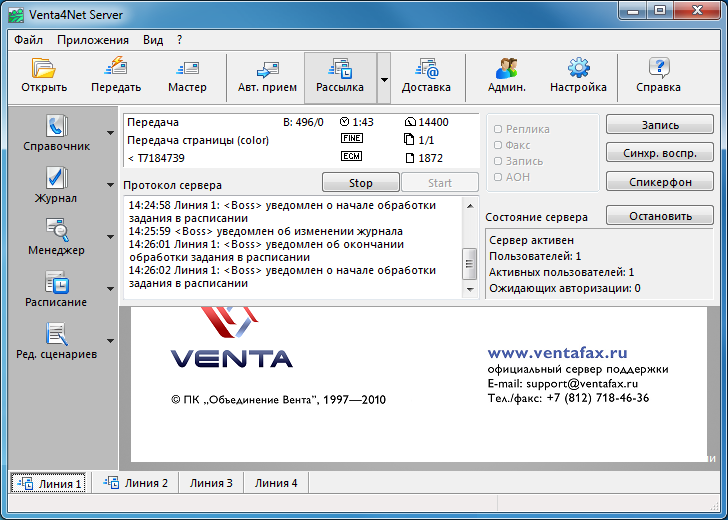728x522 pixels.
Task: Enable Авт. прием auto-receive icon
Action: pyautogui.click(x=267, y=70)
